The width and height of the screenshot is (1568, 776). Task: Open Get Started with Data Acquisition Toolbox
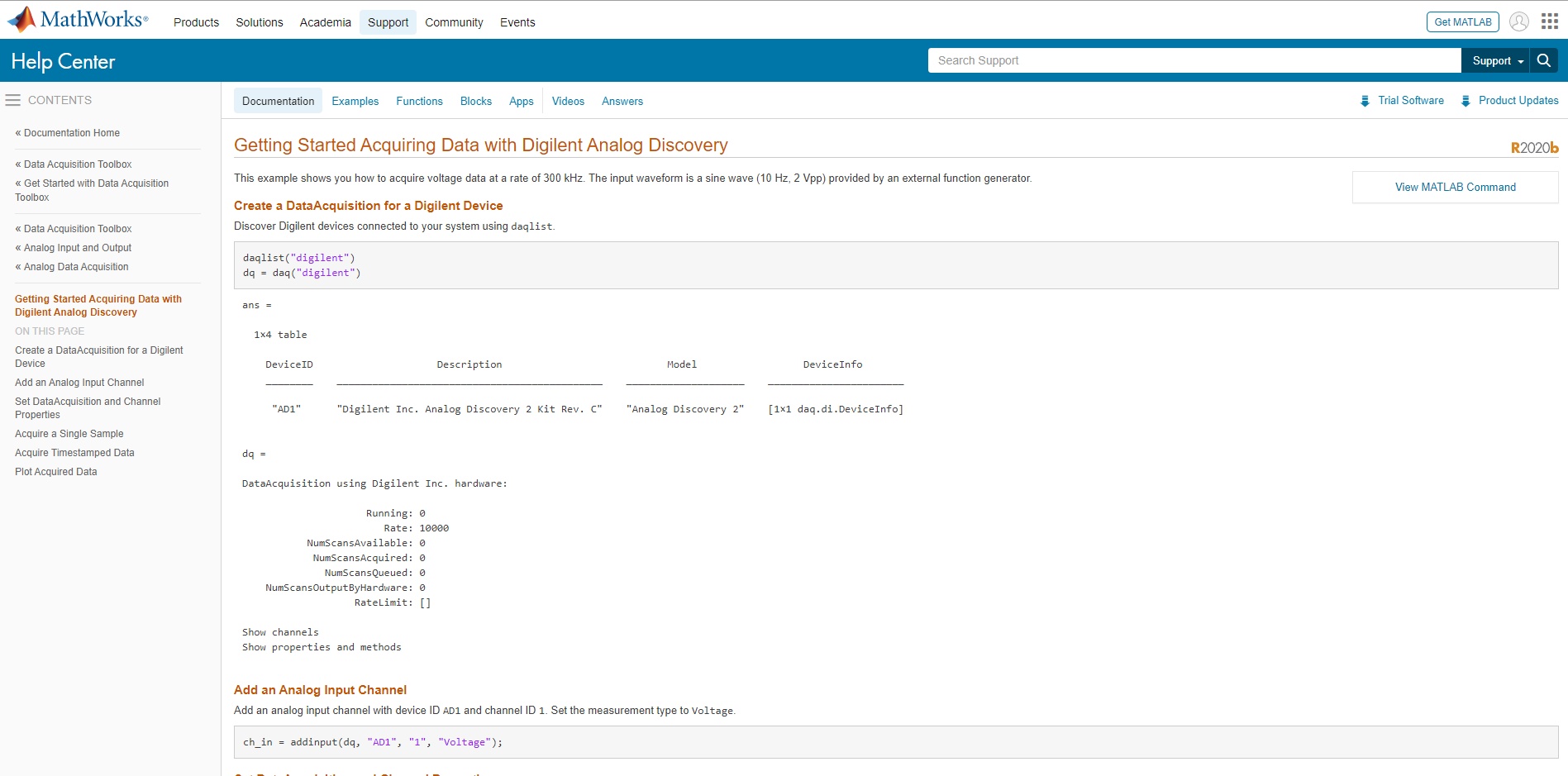coord(92,190)
